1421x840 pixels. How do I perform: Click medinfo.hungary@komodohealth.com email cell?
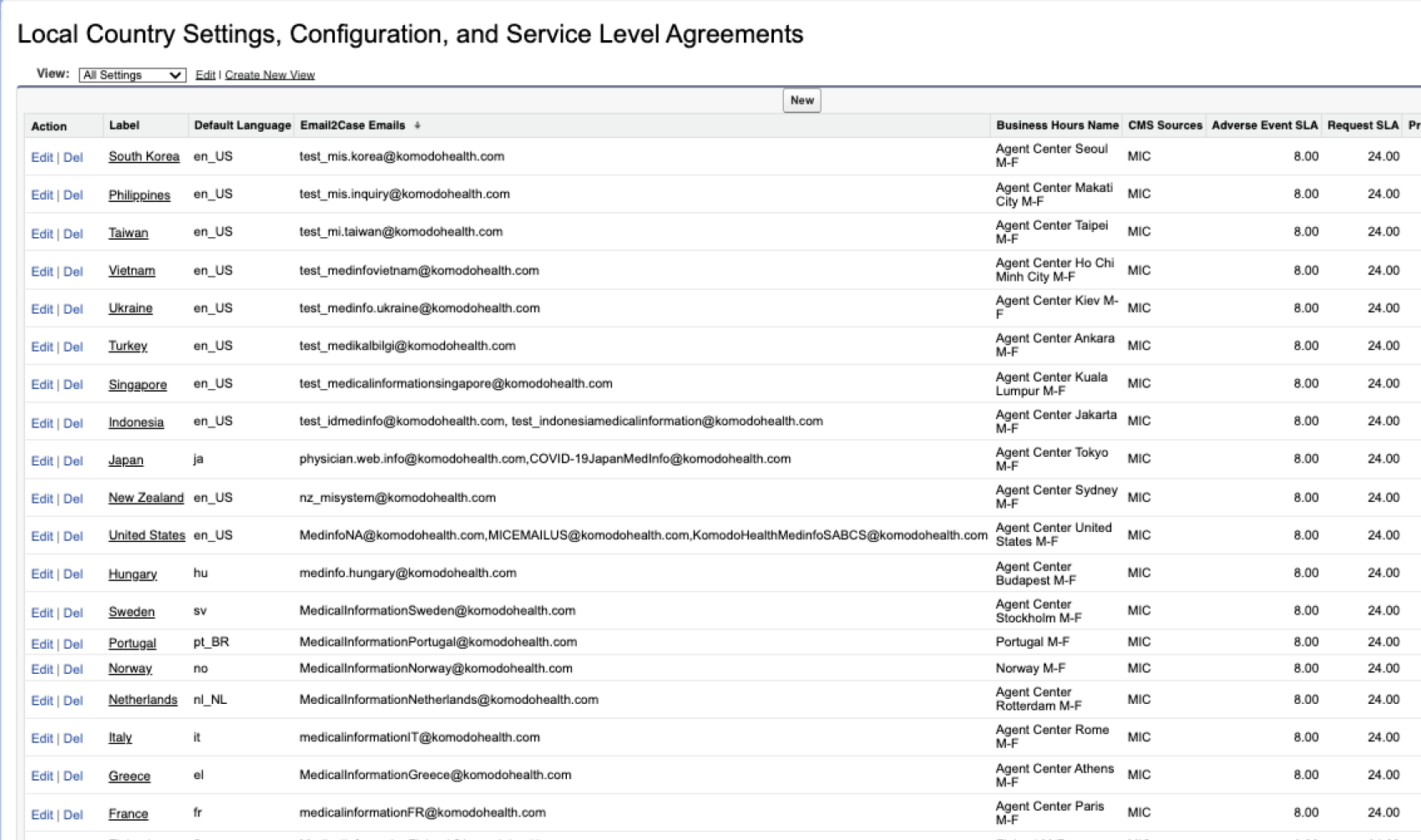point(408,573)
